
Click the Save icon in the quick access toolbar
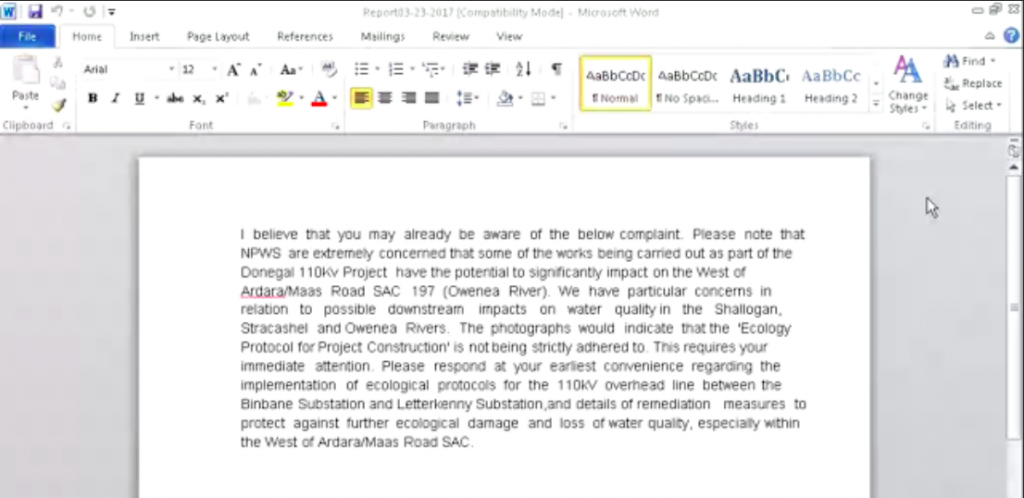[36, 11]
